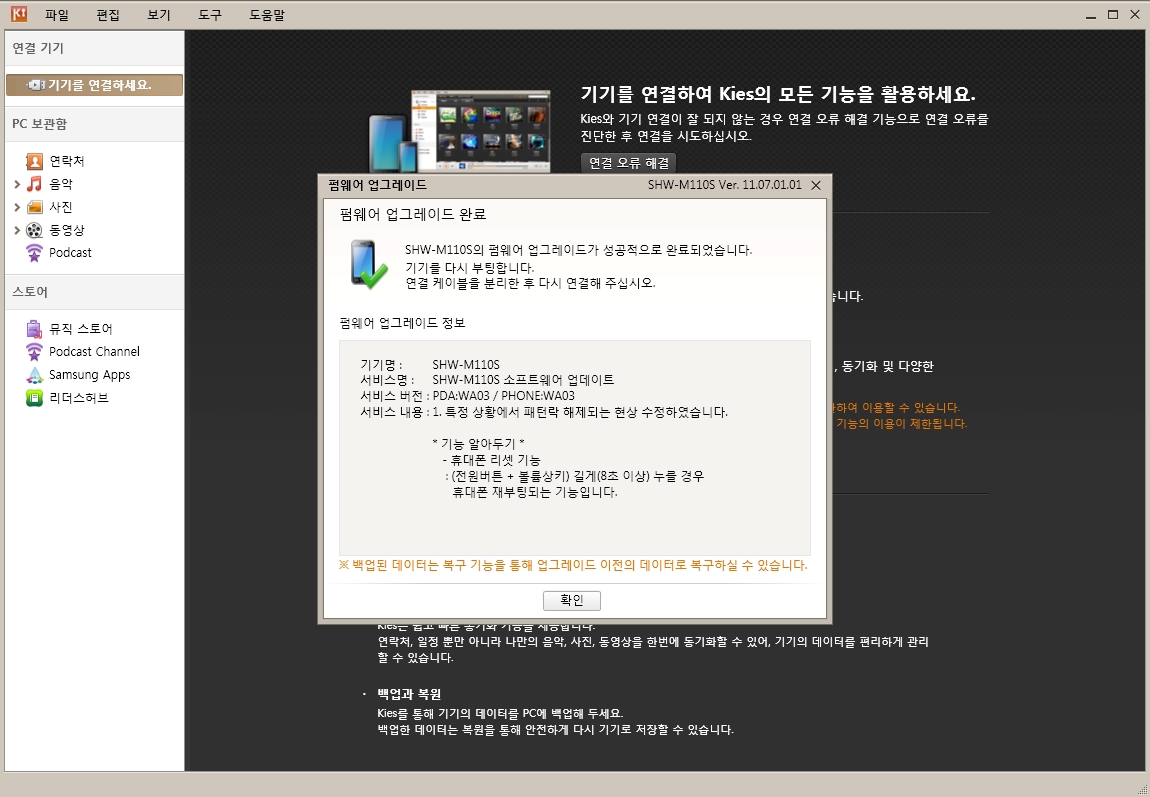Image resolution: width=1150 pixels, height=797 pixels.
Task: Launch the Samsung Apps icon
Action: click(x=35, y=375)
